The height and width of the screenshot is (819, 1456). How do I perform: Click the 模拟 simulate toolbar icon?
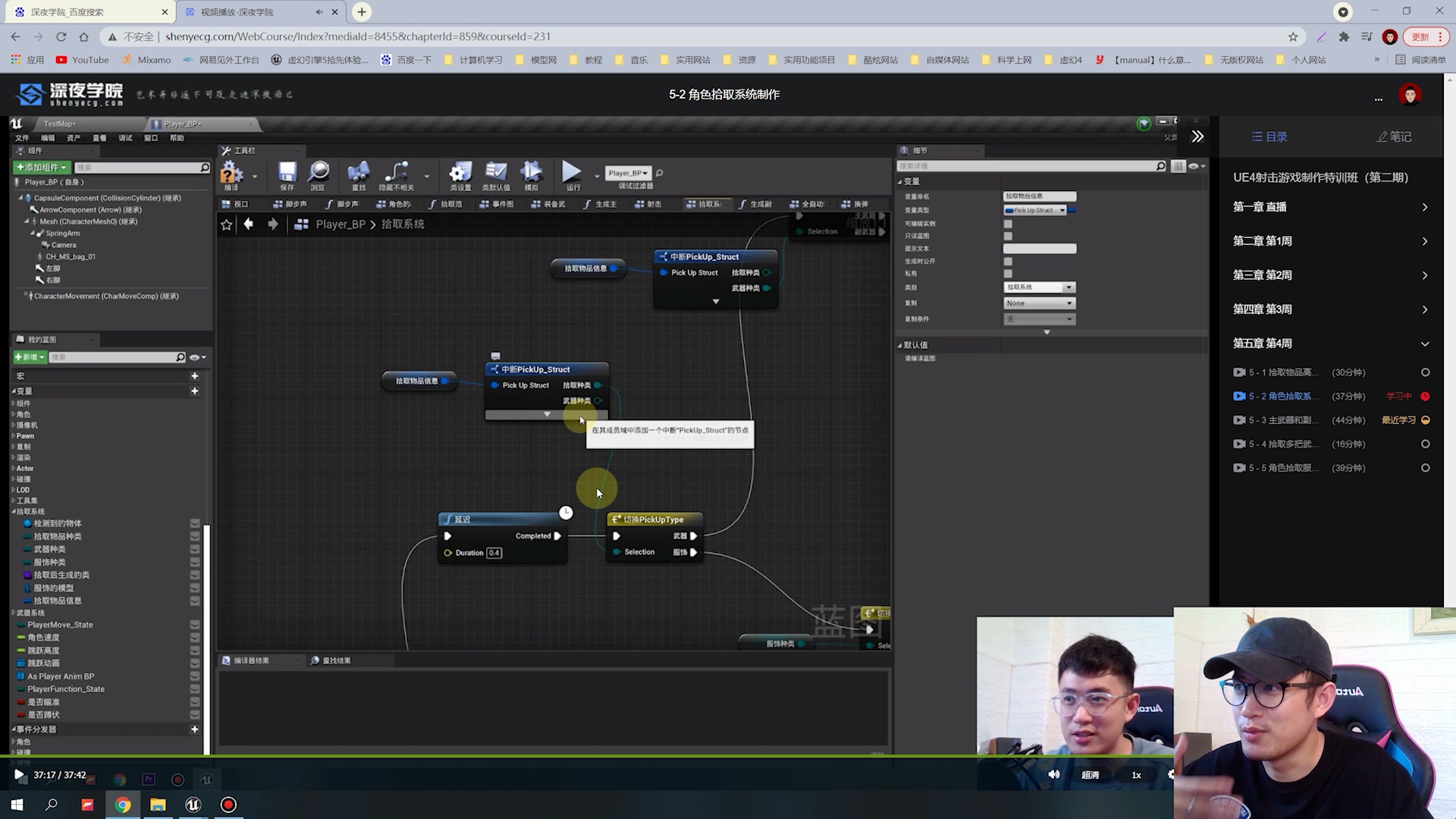pos(531,174)
